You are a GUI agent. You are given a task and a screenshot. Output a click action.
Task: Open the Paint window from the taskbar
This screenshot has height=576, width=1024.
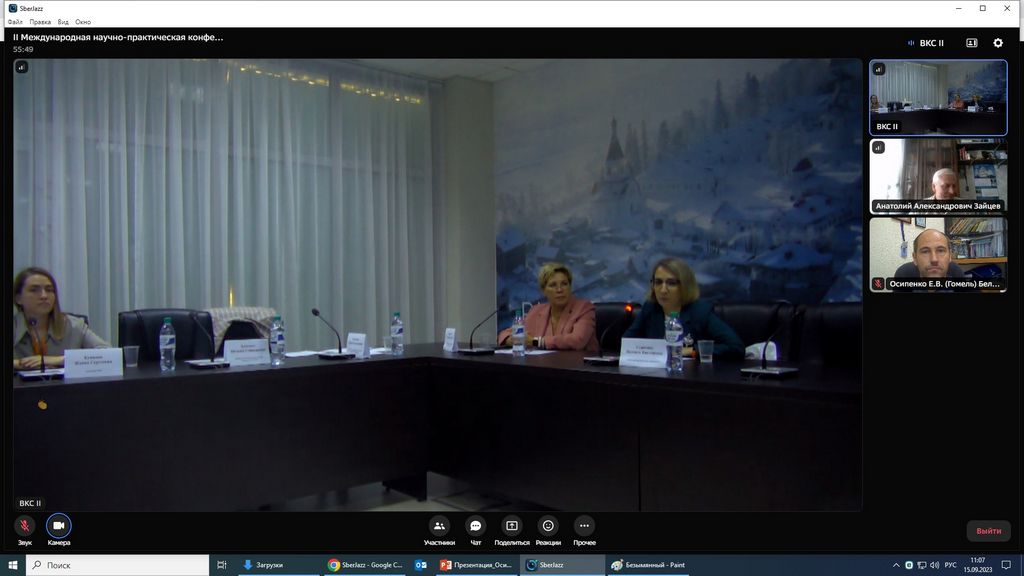tap(648, 565)
